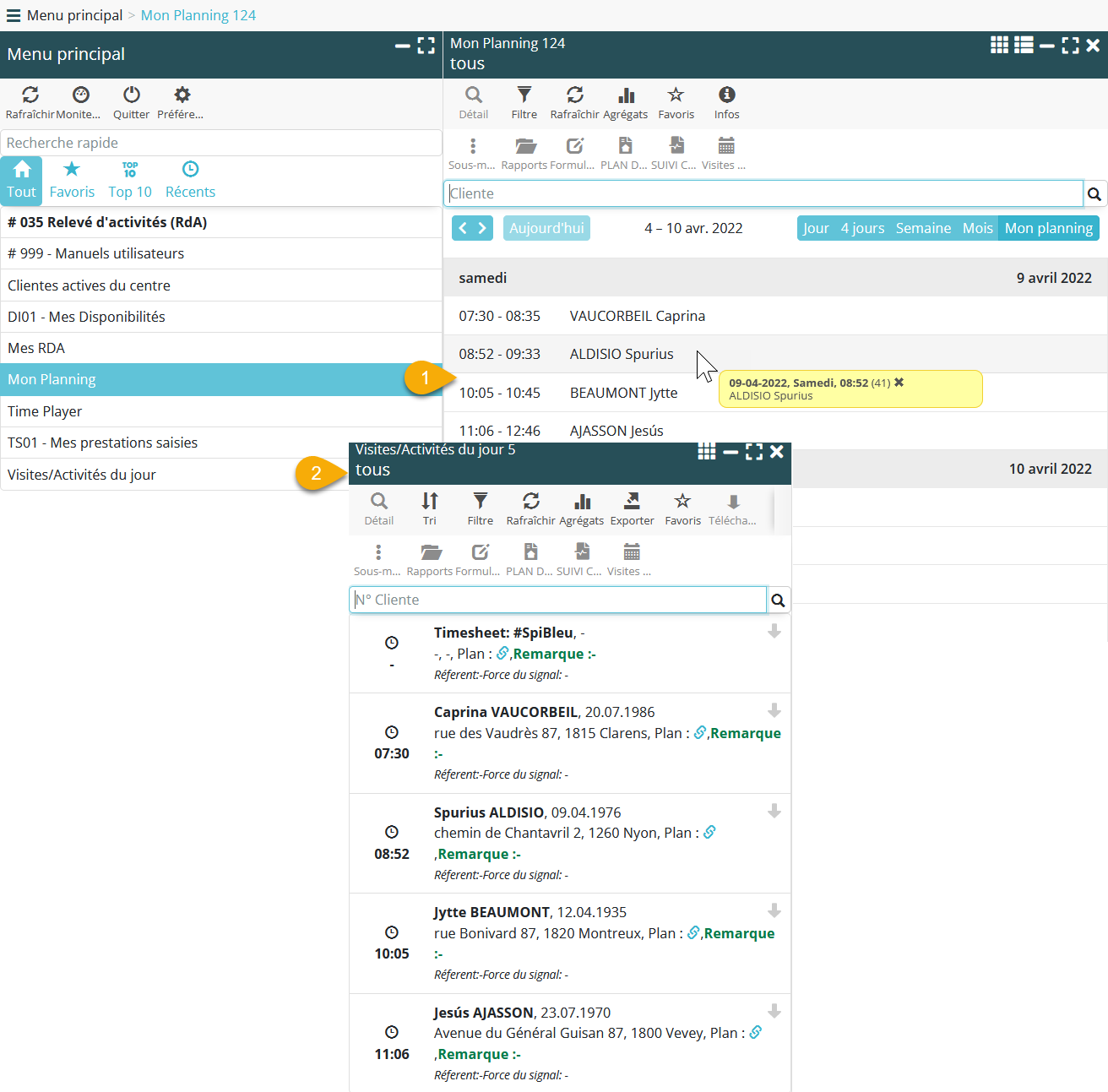The image size is (1108, 1092).
Task: Expand Rapports folder in Visites window
Action: click(431, 552)
